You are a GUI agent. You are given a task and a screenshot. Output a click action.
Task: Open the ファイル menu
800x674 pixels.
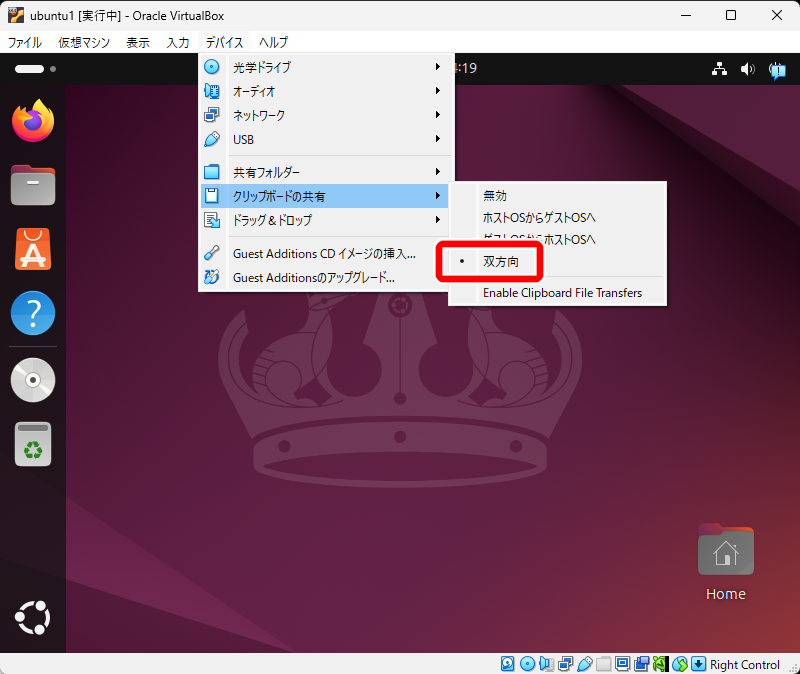[x=24, y=42]
